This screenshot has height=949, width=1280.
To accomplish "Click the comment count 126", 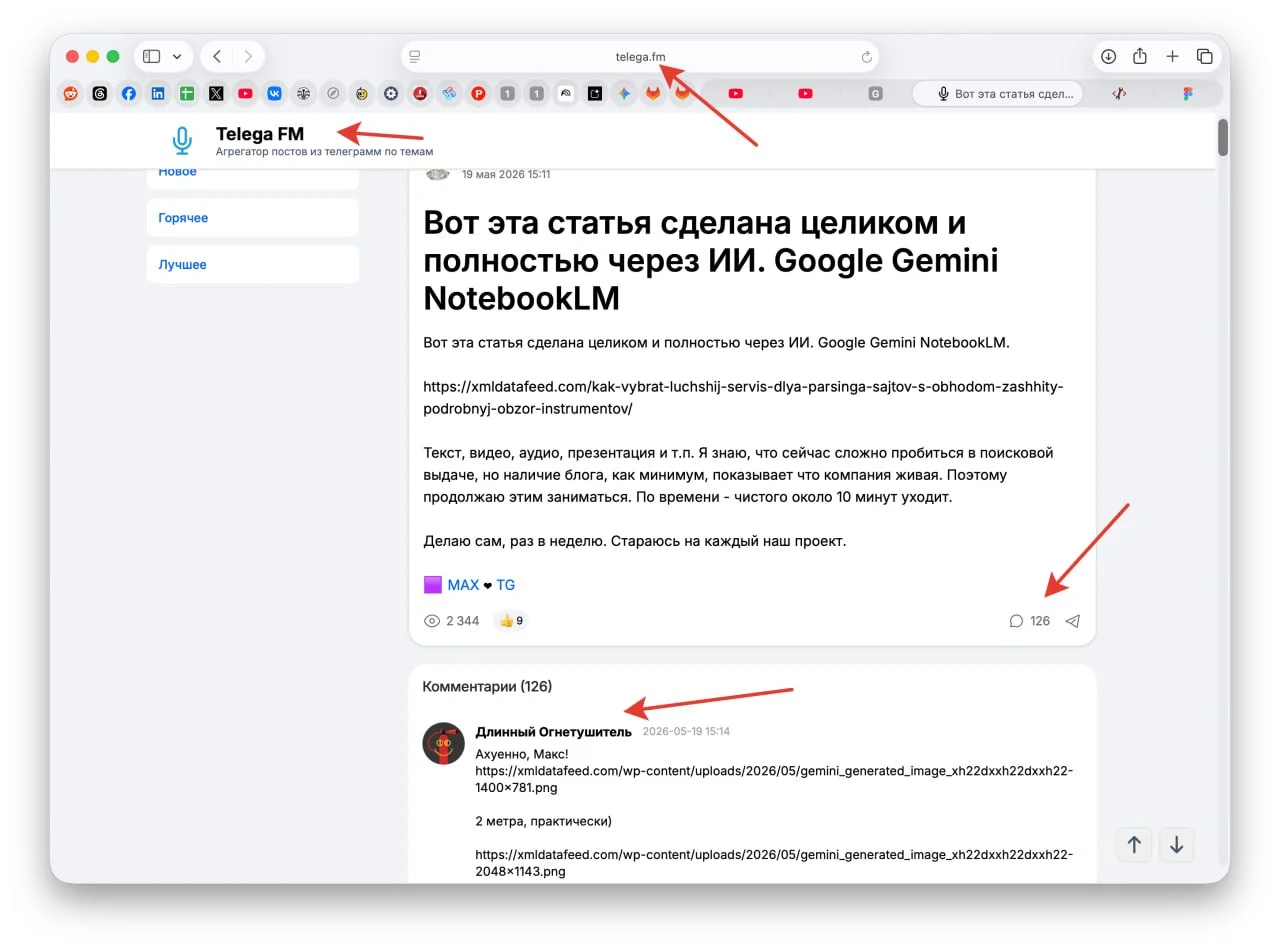I will (x=1040, y=621).
